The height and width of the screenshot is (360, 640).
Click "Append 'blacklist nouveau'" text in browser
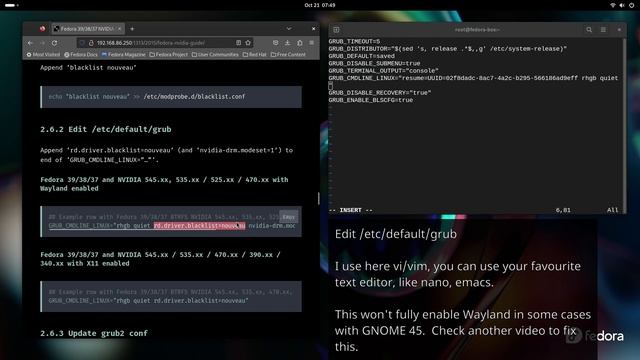coord(88,67)
